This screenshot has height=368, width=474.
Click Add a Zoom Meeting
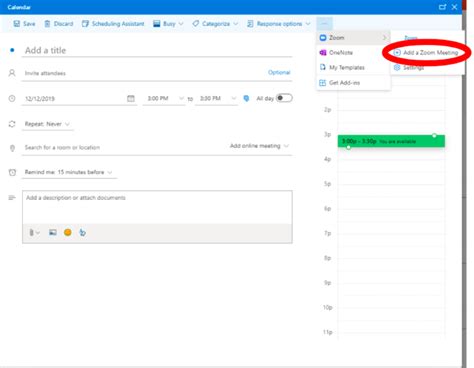427,53
